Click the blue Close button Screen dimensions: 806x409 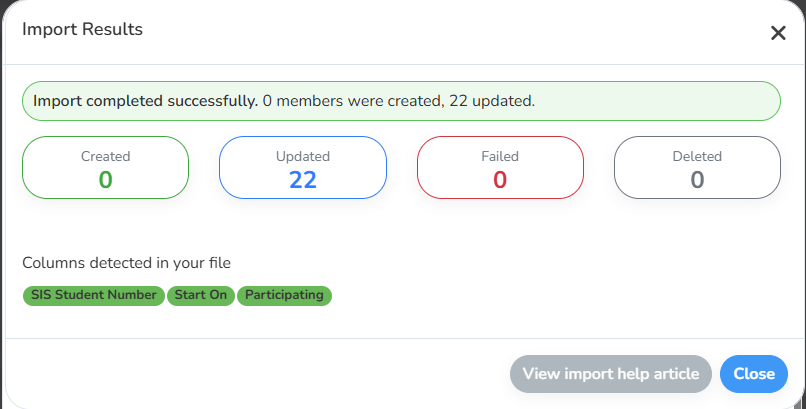pyautogui.click(x=754, y=374)
